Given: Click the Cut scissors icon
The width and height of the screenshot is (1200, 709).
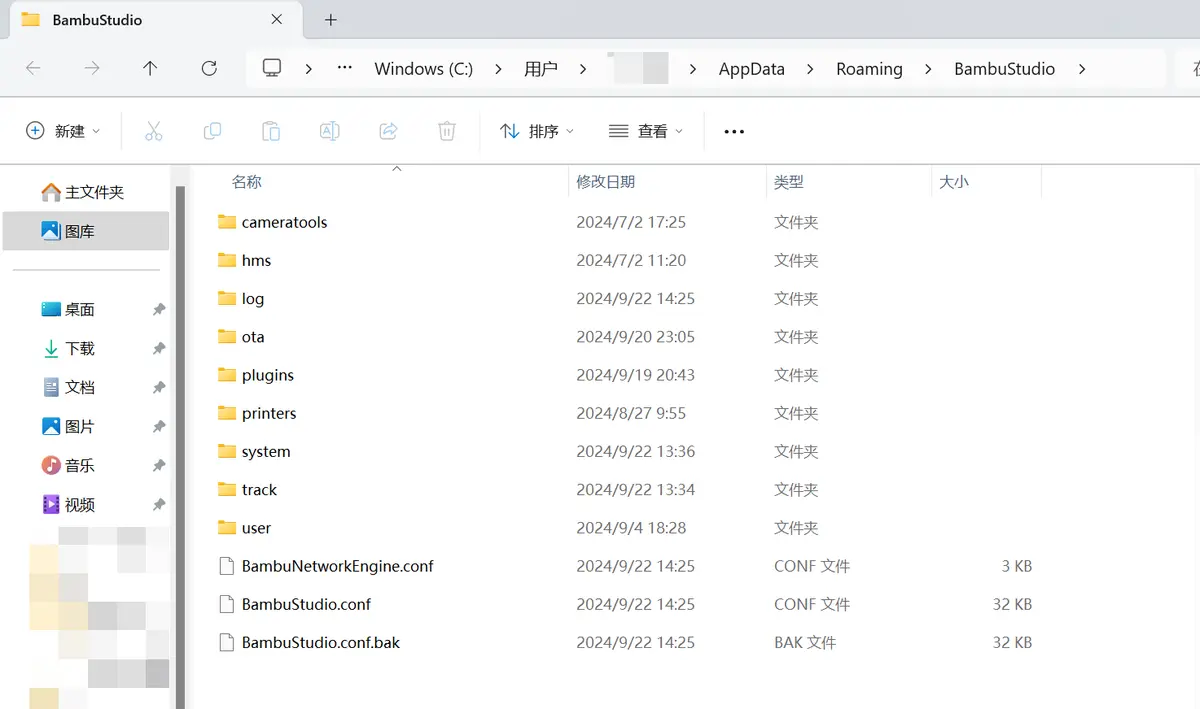Looking at the screenshot, I should tap(153, 131).
